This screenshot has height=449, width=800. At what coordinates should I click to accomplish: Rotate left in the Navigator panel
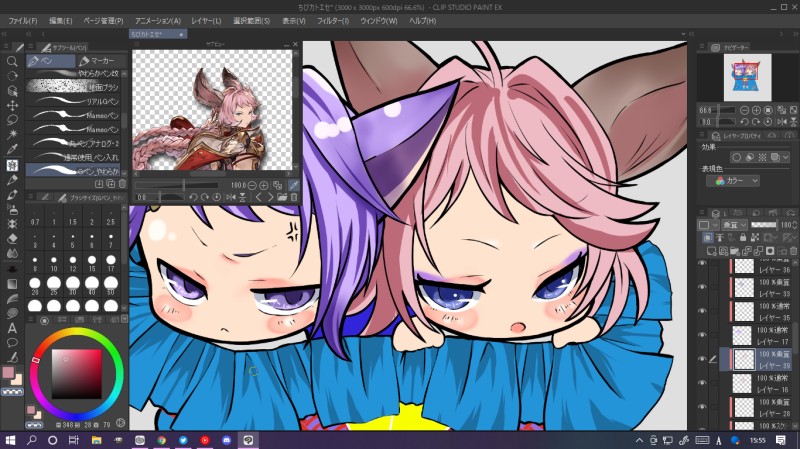(x=744, y=122)
